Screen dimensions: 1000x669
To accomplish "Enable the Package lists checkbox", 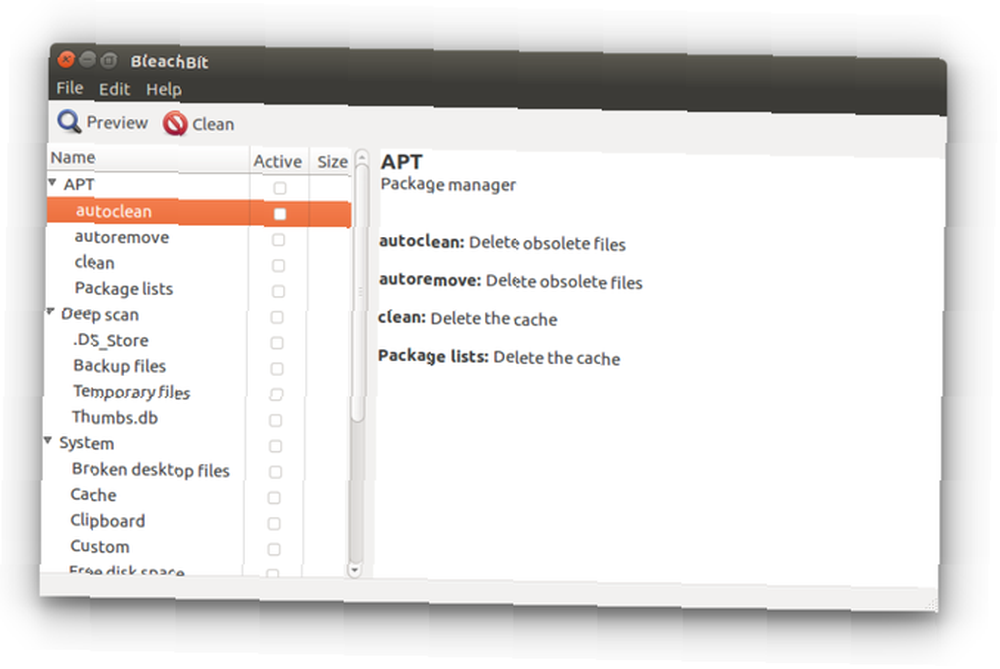I will (278, 291).
